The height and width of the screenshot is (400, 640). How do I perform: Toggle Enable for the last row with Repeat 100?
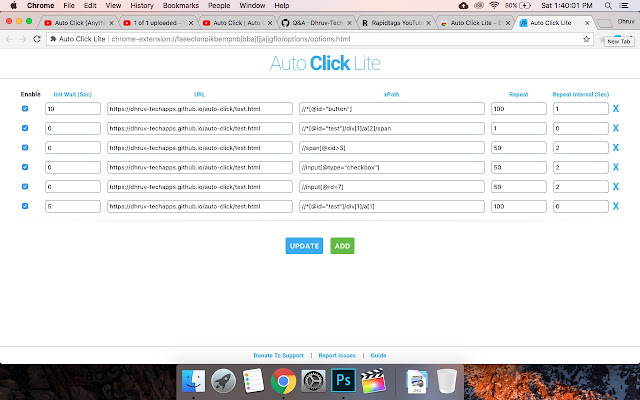click(x=25, y=206)
